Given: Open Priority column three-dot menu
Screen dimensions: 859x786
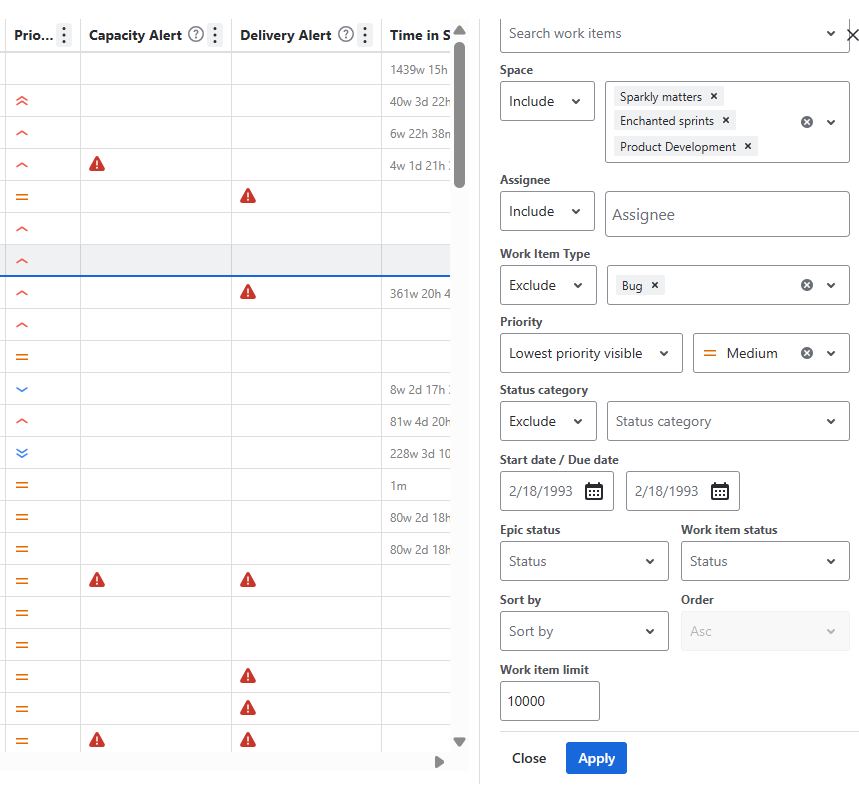Looking at the screenshot, I should tap(64, 35).
